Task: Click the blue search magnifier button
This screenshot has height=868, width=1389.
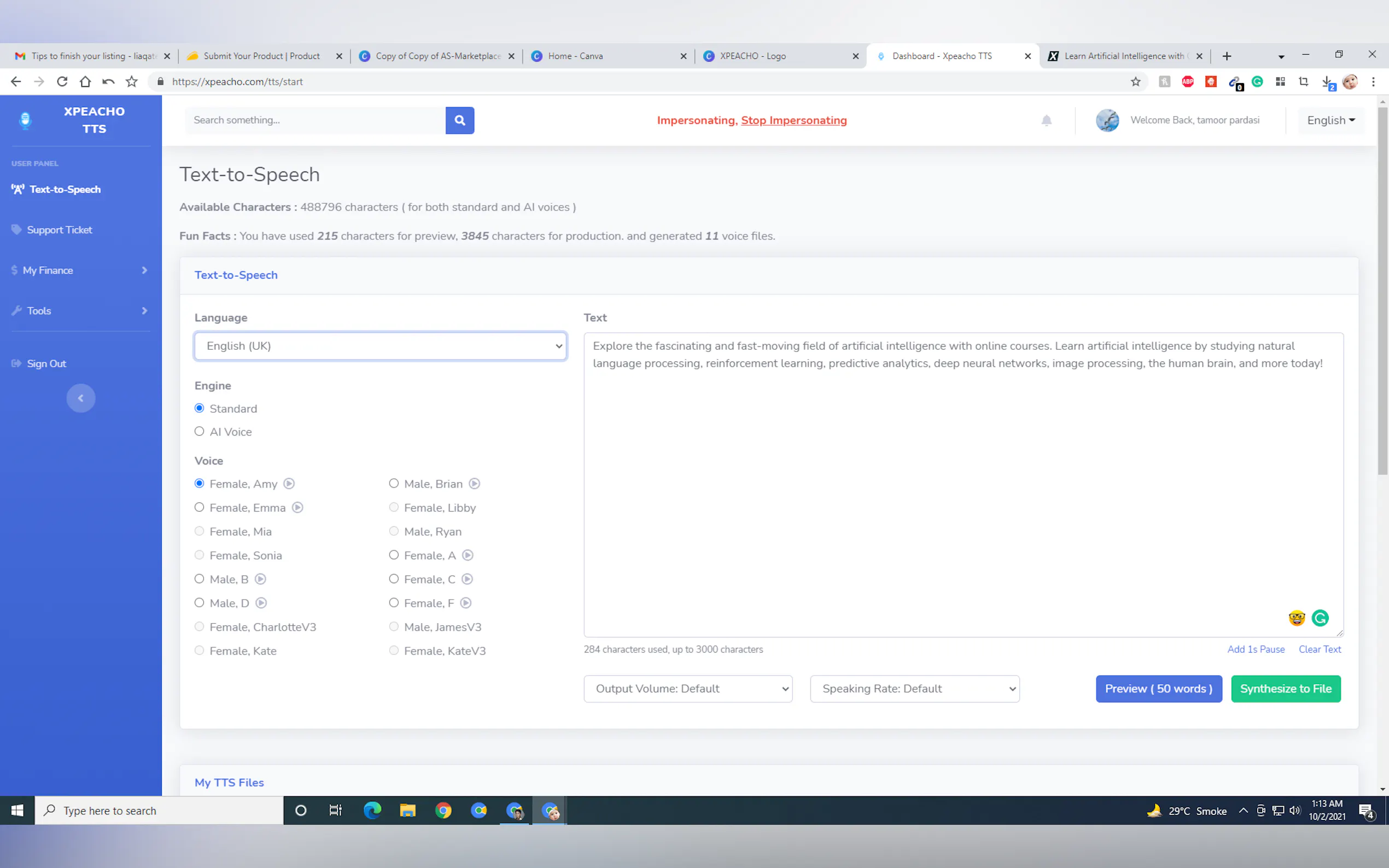Action: click(459, 120)
